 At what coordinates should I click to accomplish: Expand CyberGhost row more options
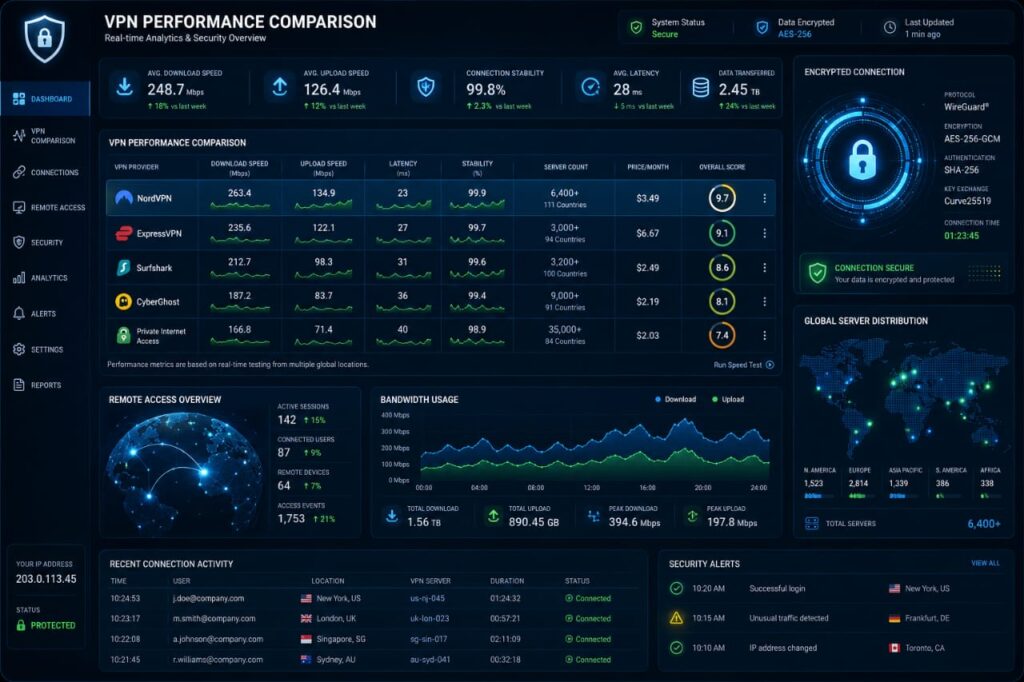(764, 301)
